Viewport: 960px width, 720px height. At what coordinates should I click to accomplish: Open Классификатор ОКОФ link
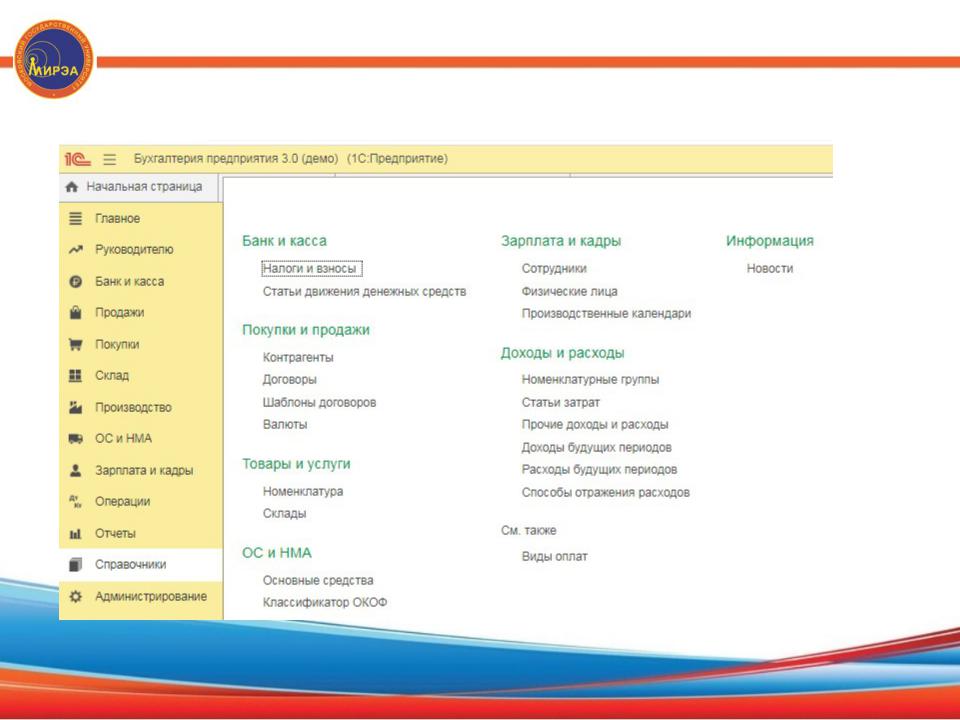point(325,602)
